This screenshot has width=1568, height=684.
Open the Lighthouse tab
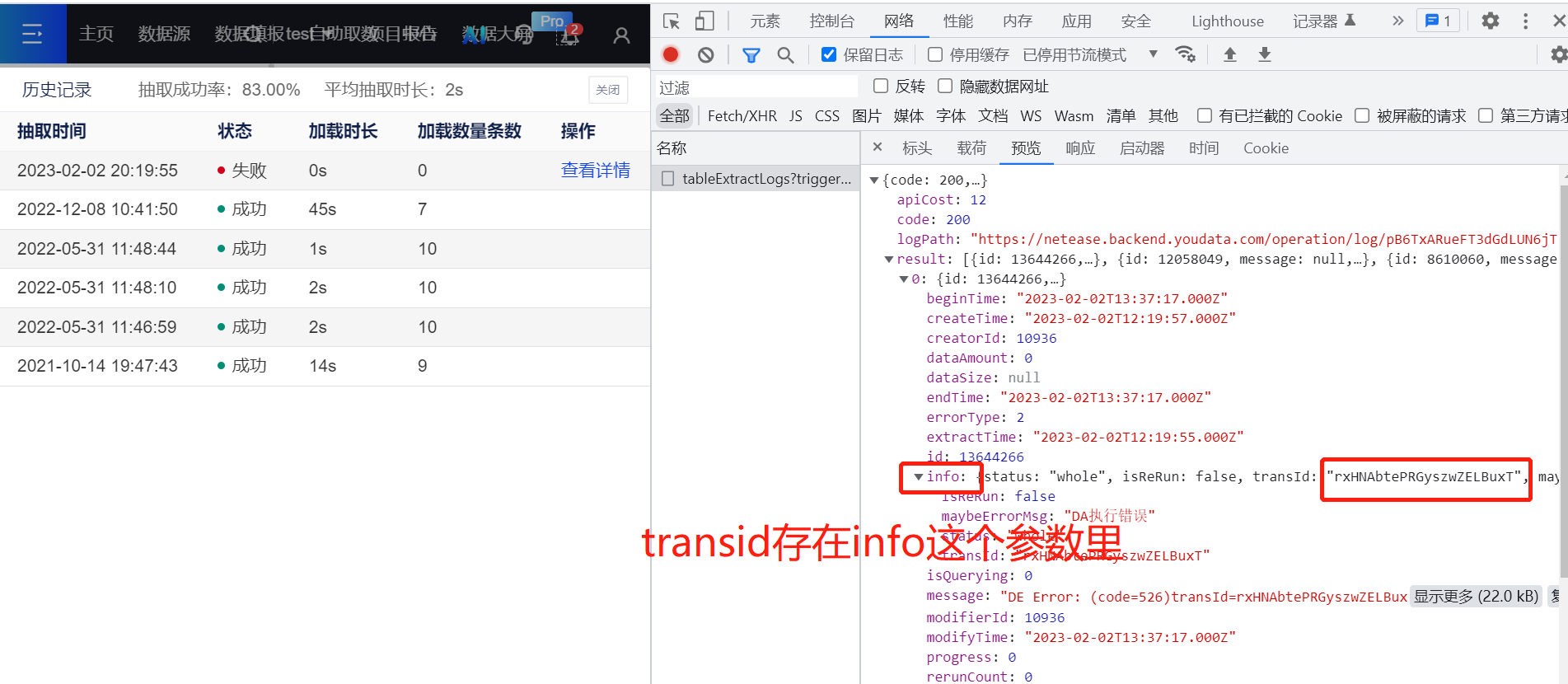pos(1227,21)
